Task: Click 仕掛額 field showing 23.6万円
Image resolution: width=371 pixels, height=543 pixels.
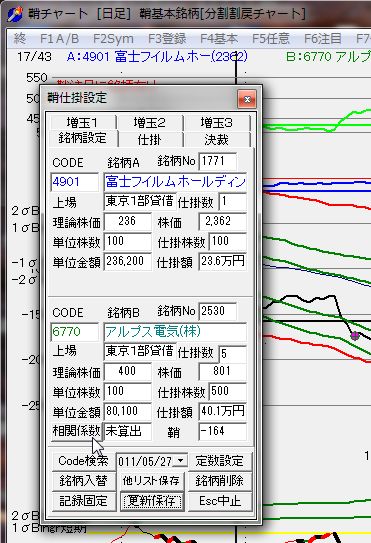Action: point(222,261)
